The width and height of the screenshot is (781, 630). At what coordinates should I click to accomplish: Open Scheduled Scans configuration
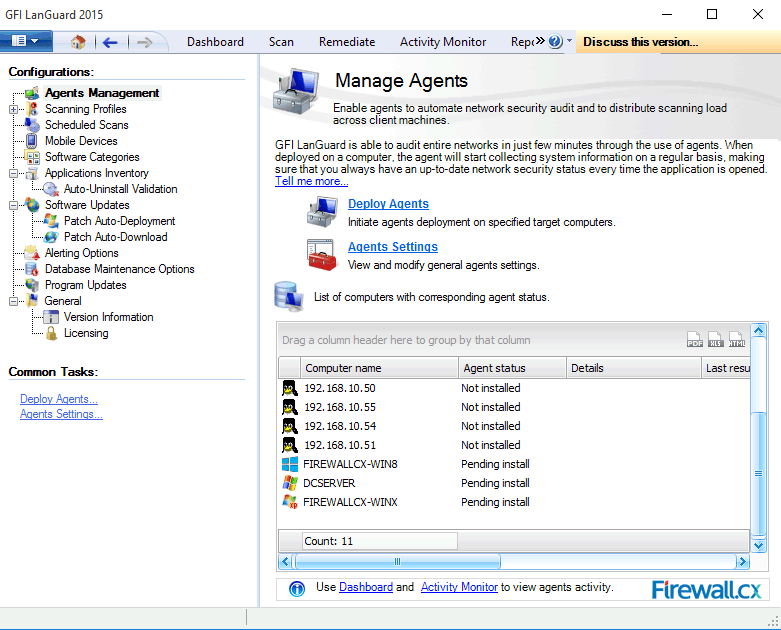pyautogui.click(x=87, y=125)
